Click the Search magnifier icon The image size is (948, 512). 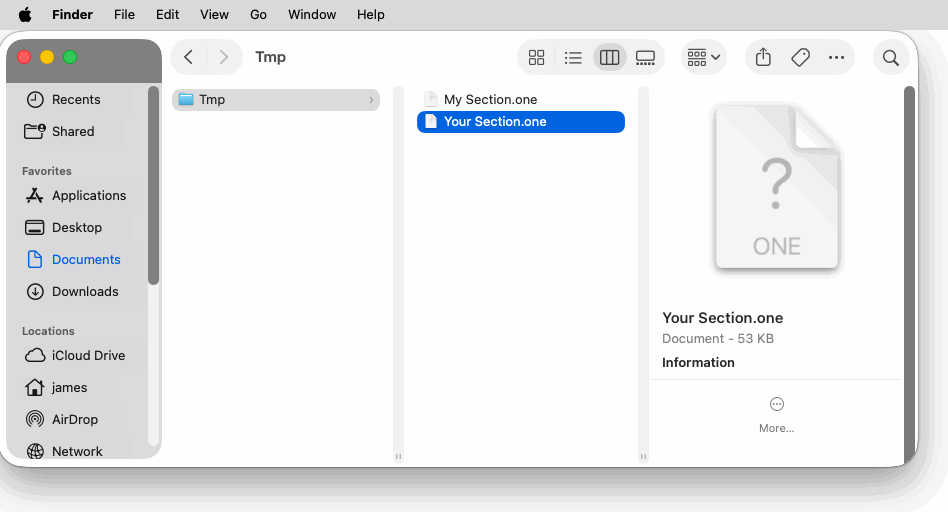tap(890, 58)
